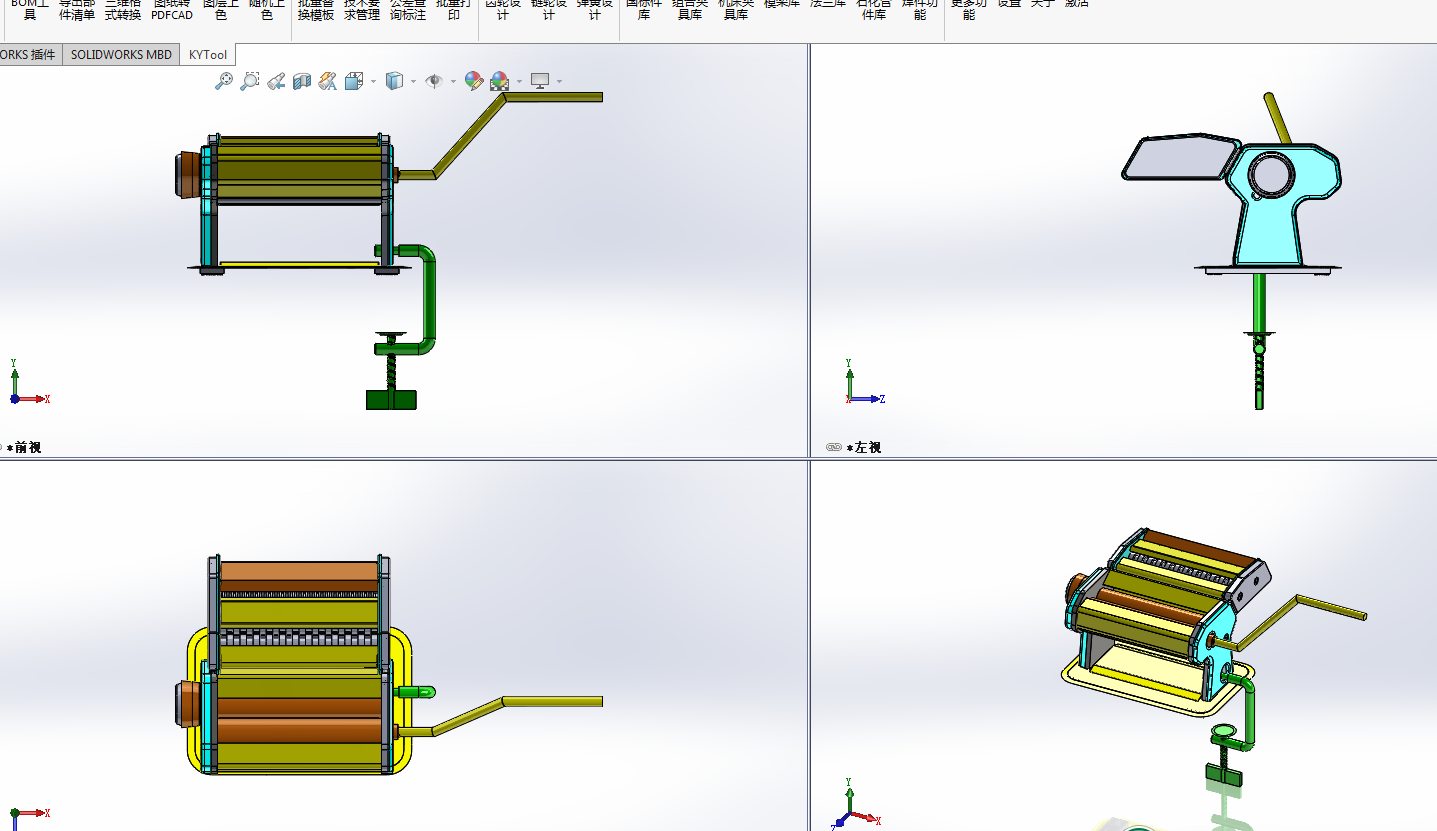
Task: Click the 激活 ribbon button
Action: (1077, 4)
